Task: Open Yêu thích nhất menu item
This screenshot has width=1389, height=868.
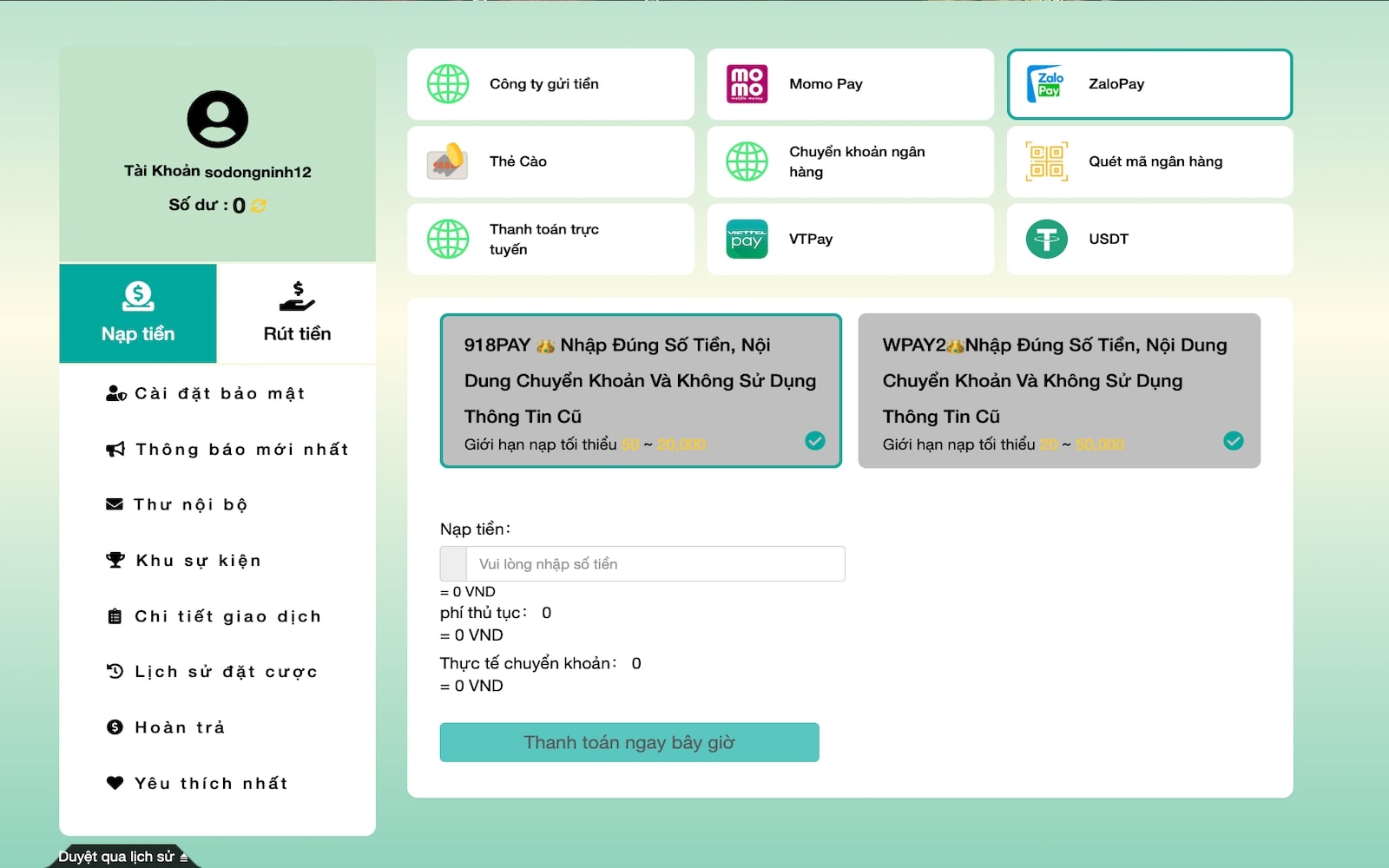Action: pyautogui.click(x=197, y=783)
